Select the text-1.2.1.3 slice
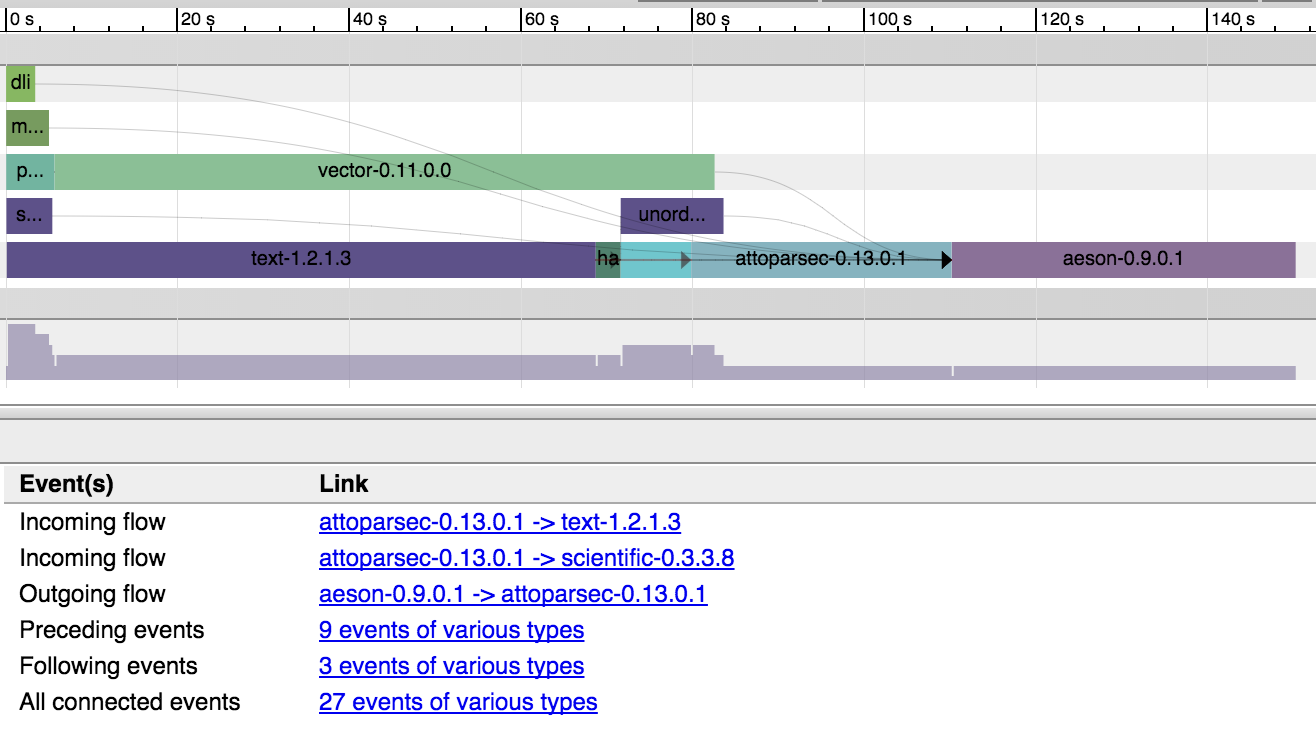 (x=301, y=260)
